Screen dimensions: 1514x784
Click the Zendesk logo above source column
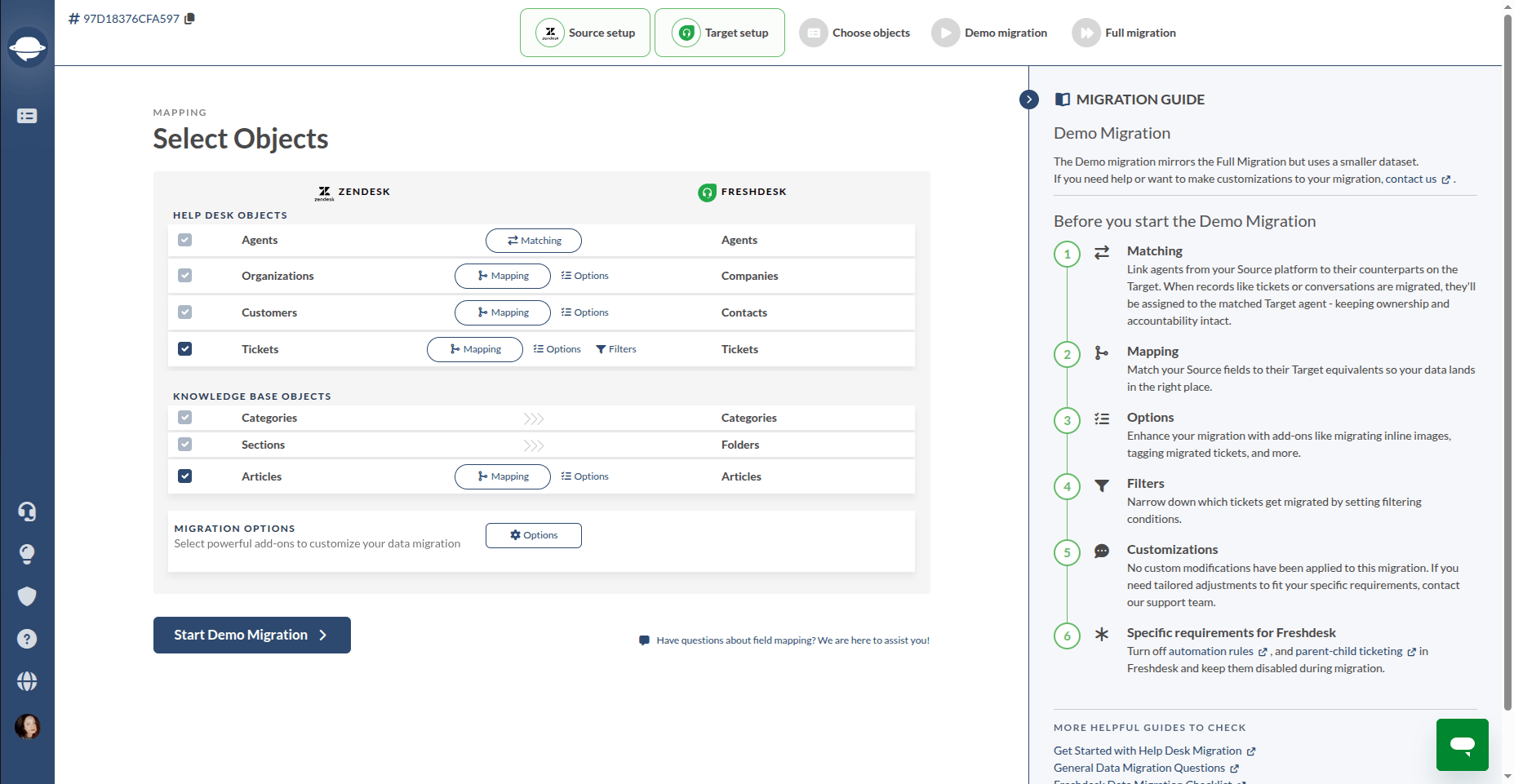(x=325, y=193)
